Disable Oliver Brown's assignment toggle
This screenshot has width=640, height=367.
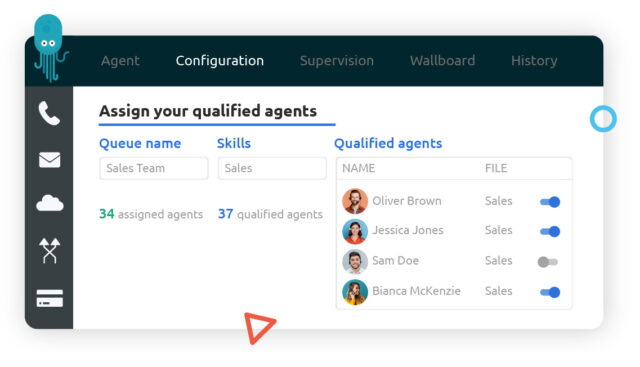click(550, 202)
